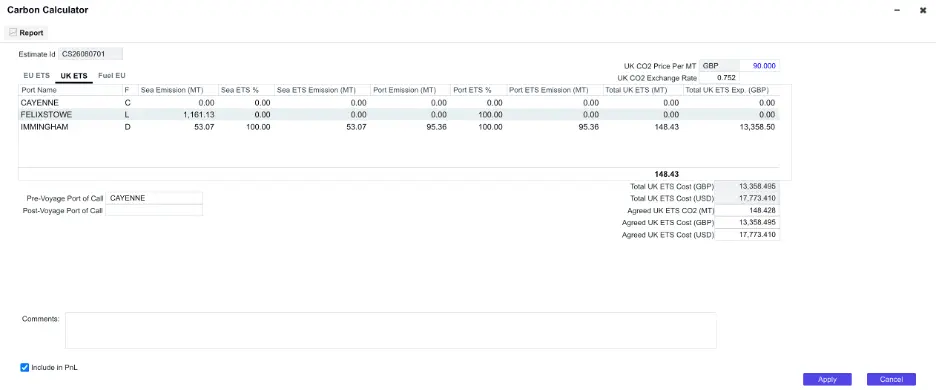This screenshot has width=936, height=390.
Task: Edit the Agreed UK ETS Cost (GBP) field
Action: point(747,222)
